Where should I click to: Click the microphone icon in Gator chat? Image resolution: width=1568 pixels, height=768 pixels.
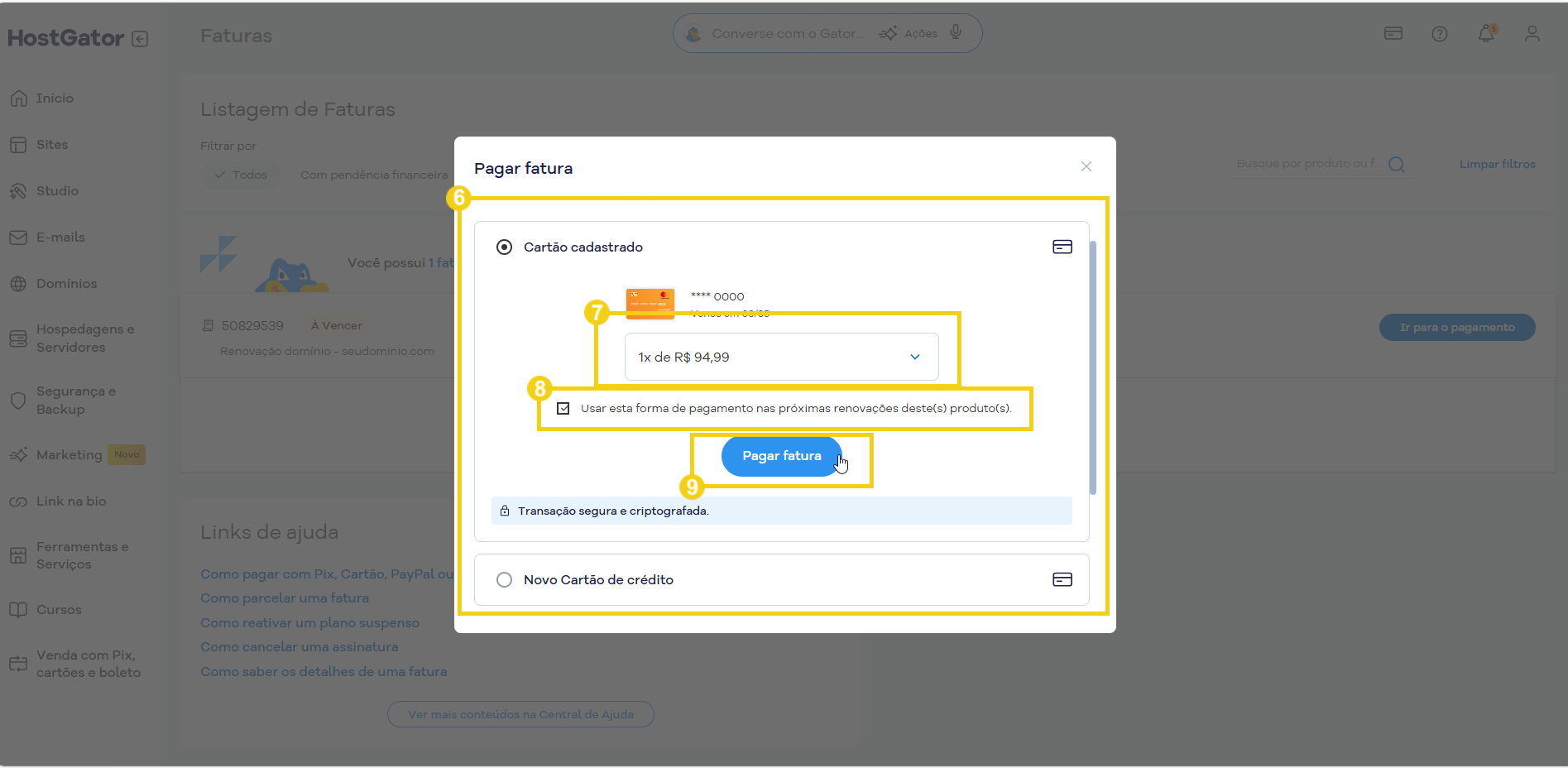(956, 33)
